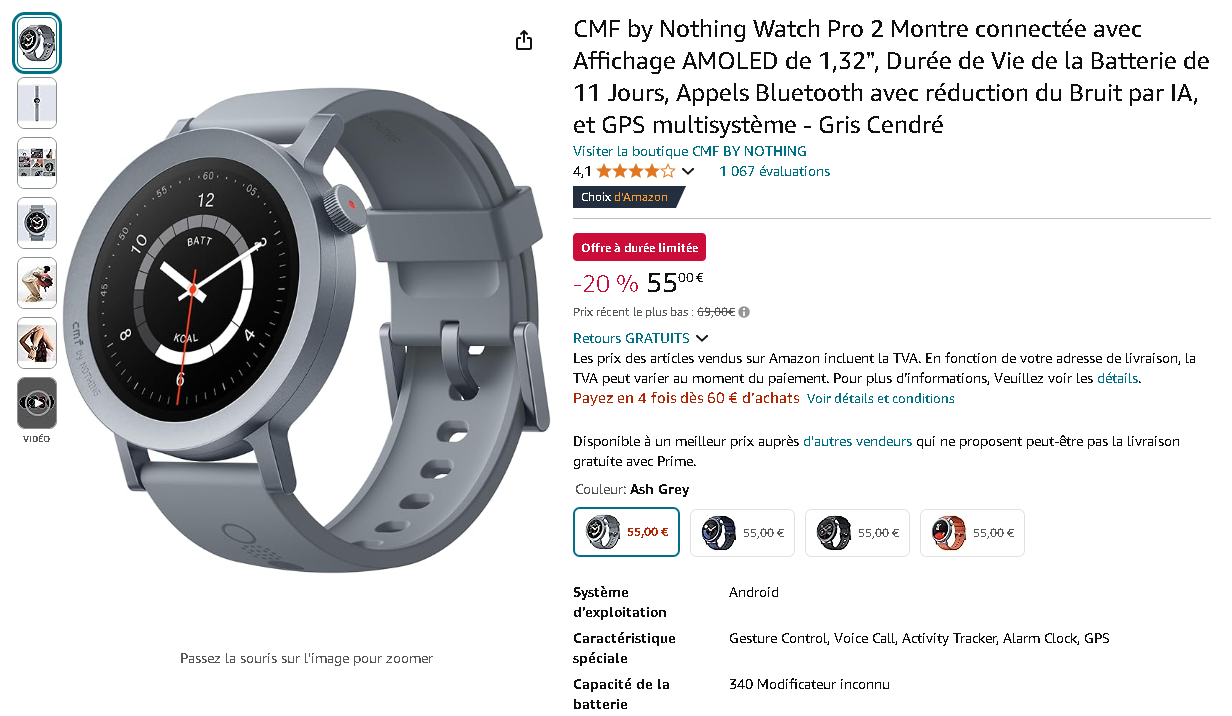1232x716 pixels.
Task: Choose the orange watch color variant
Action: pyautogui.click(x=972, y=533)
